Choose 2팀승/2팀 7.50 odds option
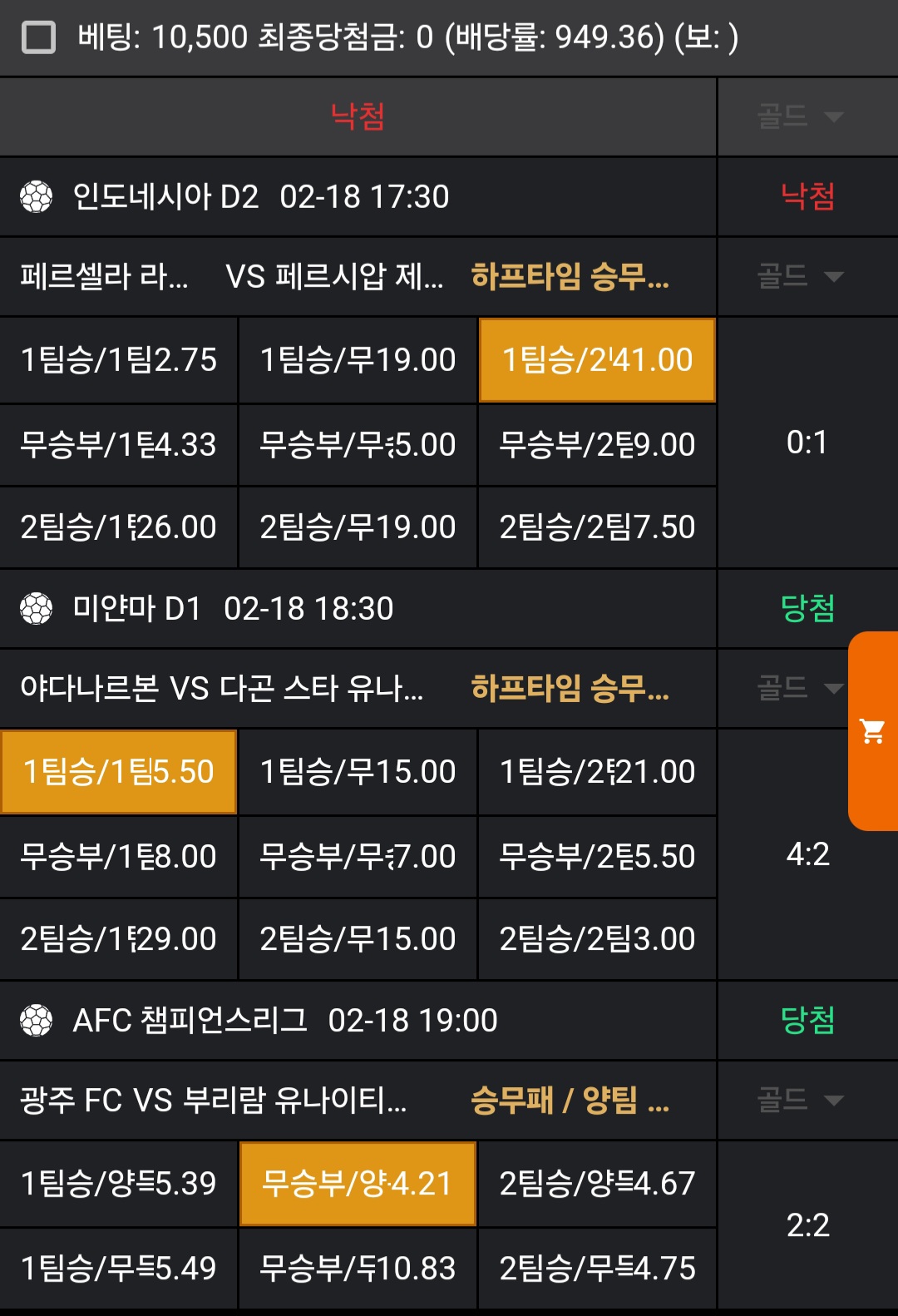898x1316 pixels. (x=597, y=527)
